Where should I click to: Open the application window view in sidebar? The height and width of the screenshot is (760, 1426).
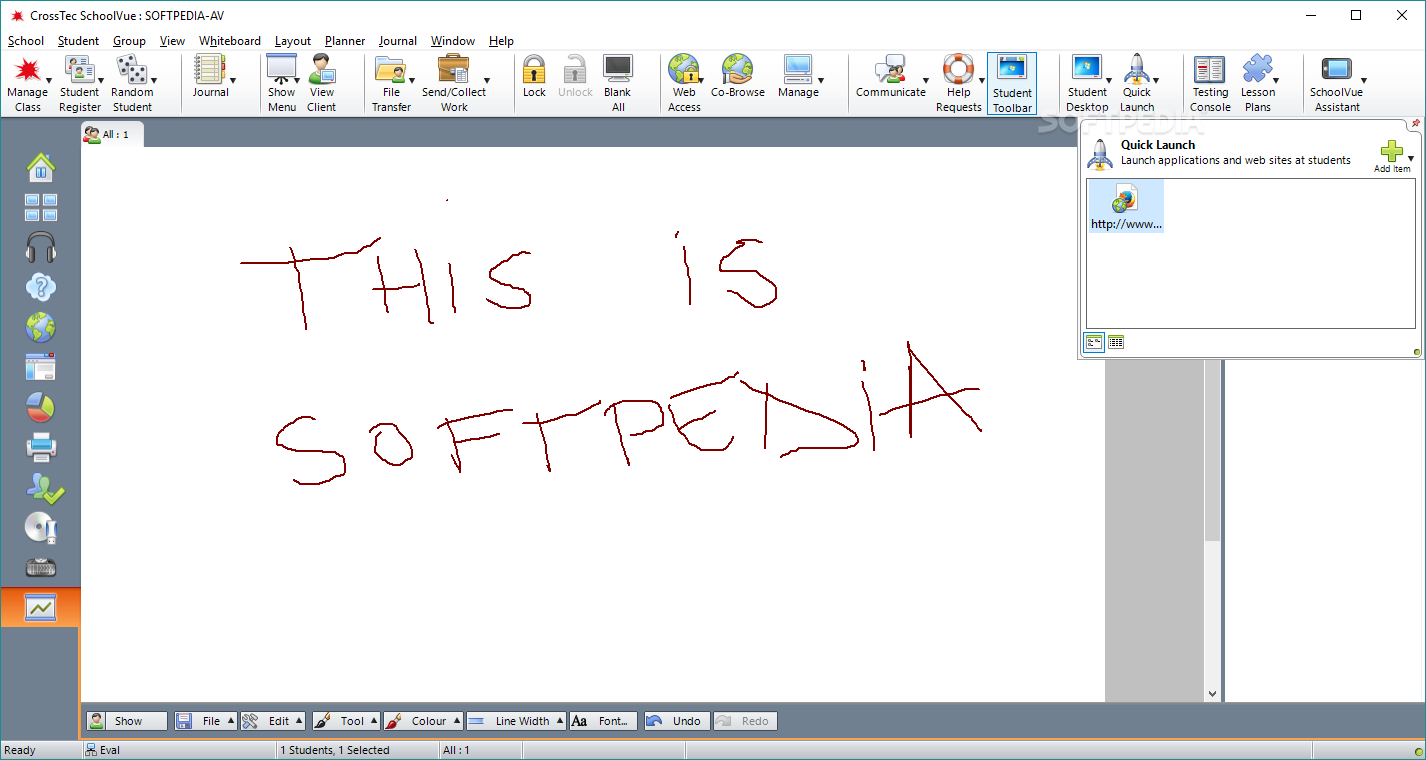40,367
